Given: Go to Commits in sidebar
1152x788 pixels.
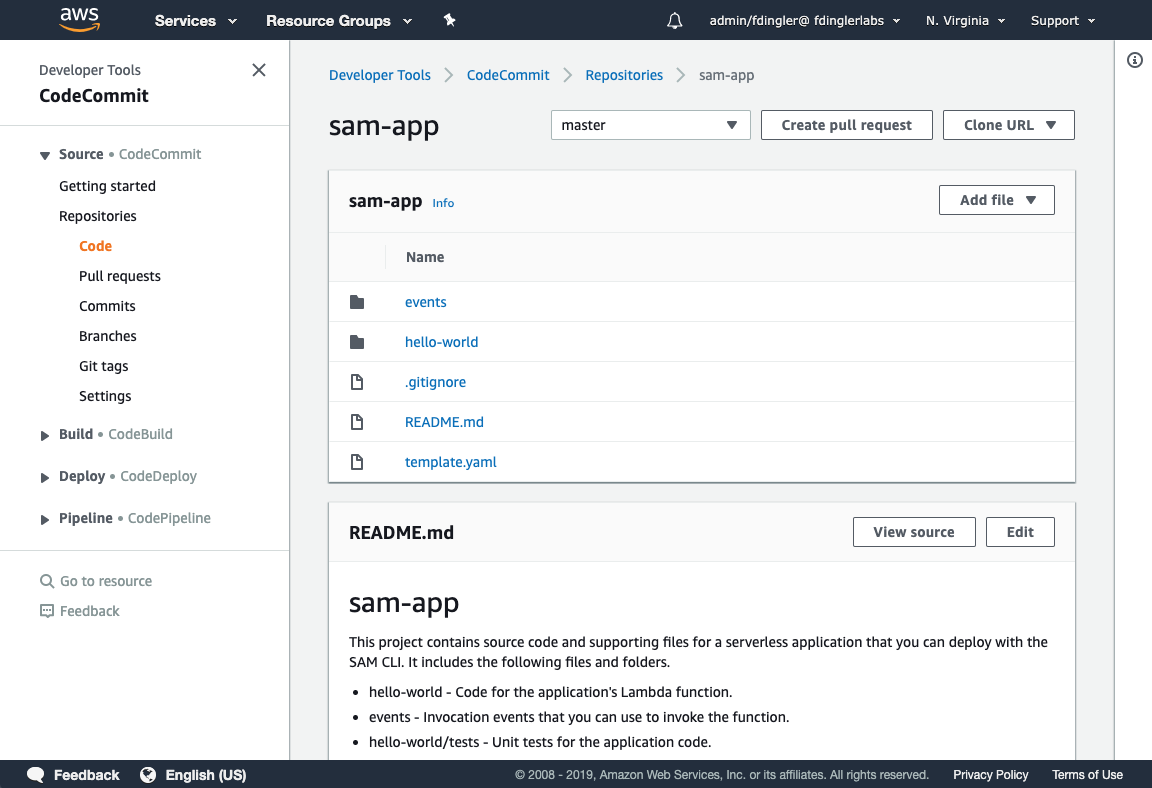Looking at the screenshot, I should (107, 306).
